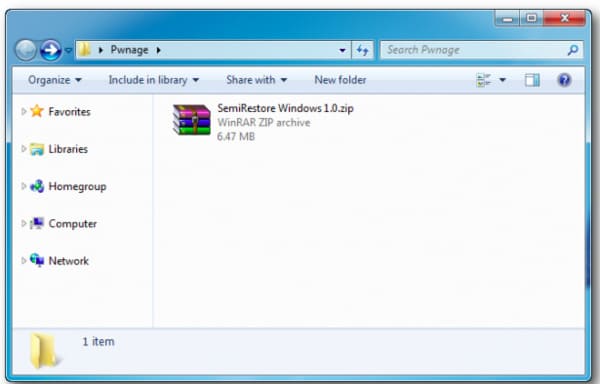Open the Organize menu

tap(54, 80)
